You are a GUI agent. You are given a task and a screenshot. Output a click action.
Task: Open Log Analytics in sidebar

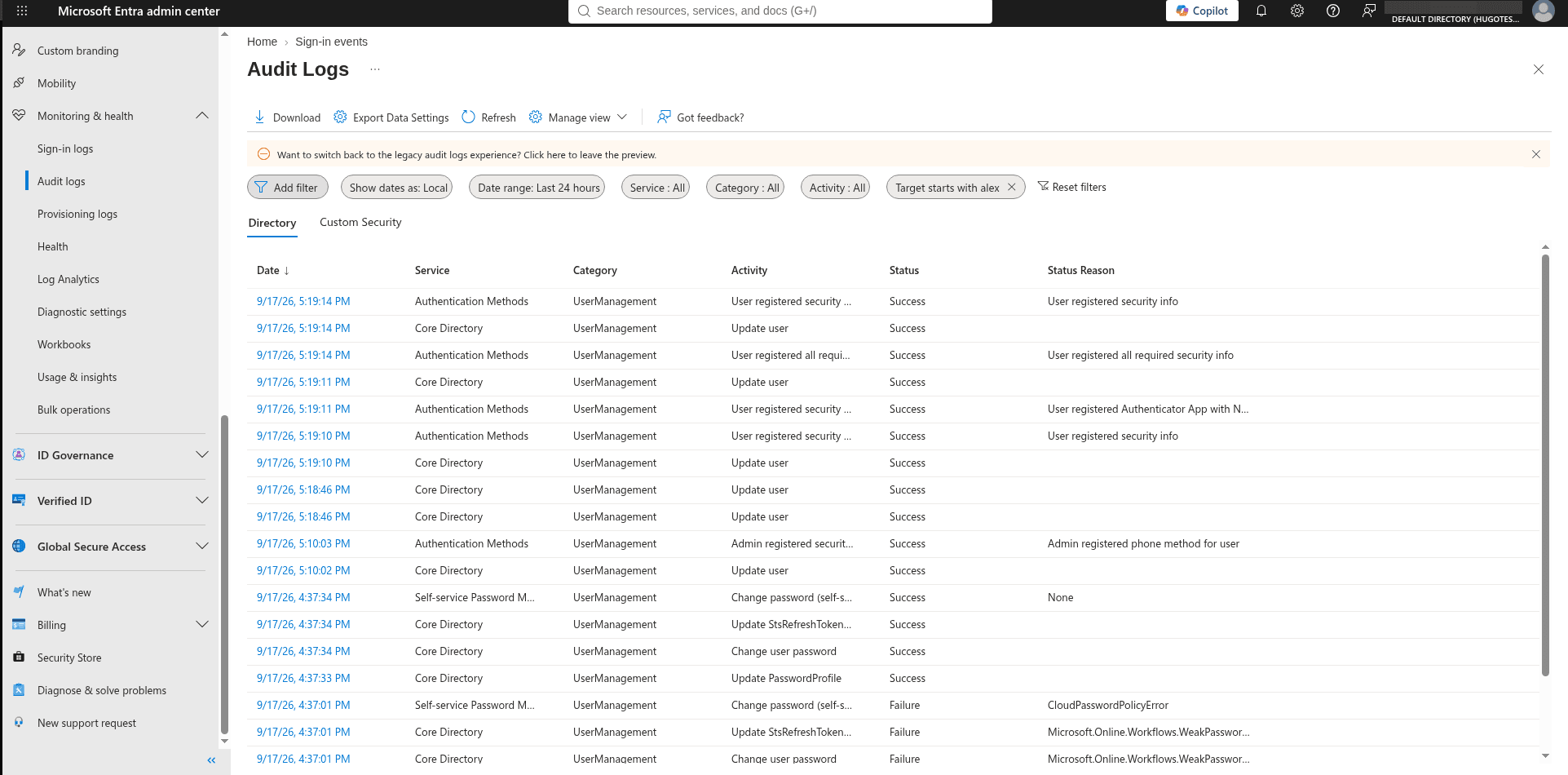(x=68, y=279)
